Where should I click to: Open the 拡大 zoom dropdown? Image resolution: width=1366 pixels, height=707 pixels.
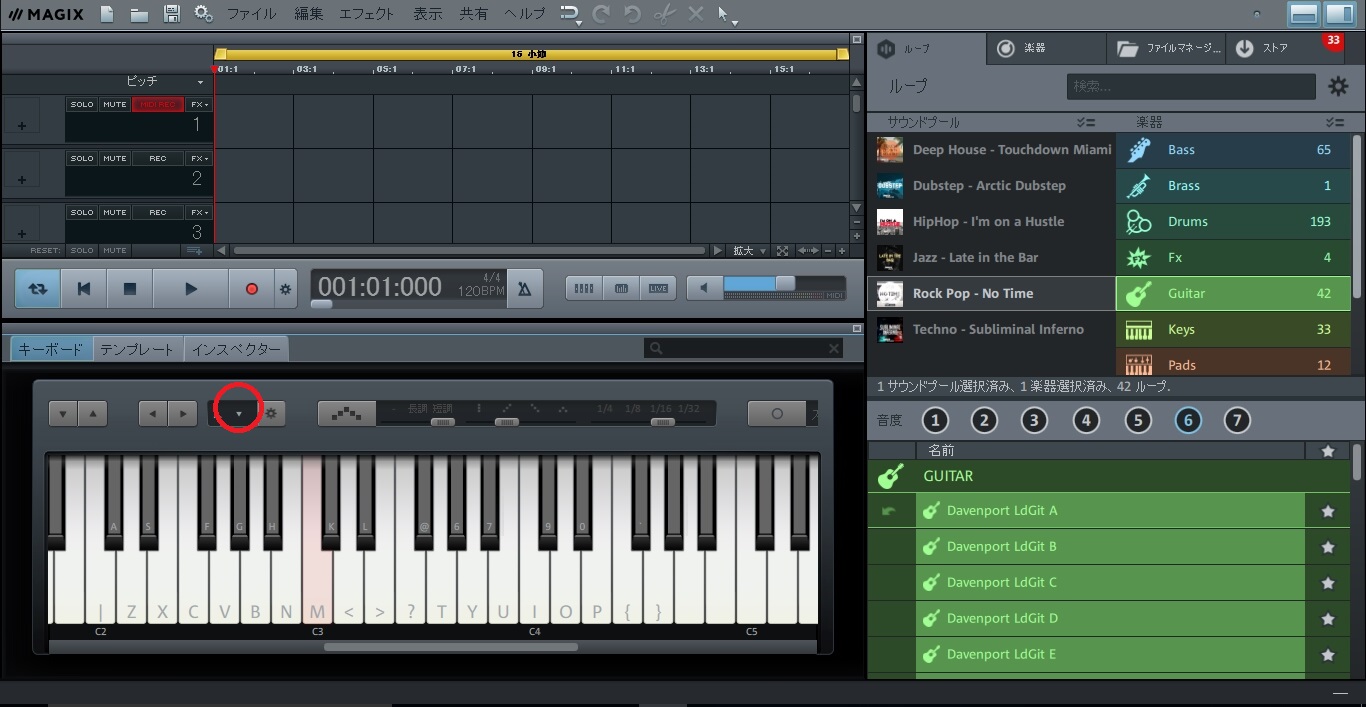tap(749, 251)
